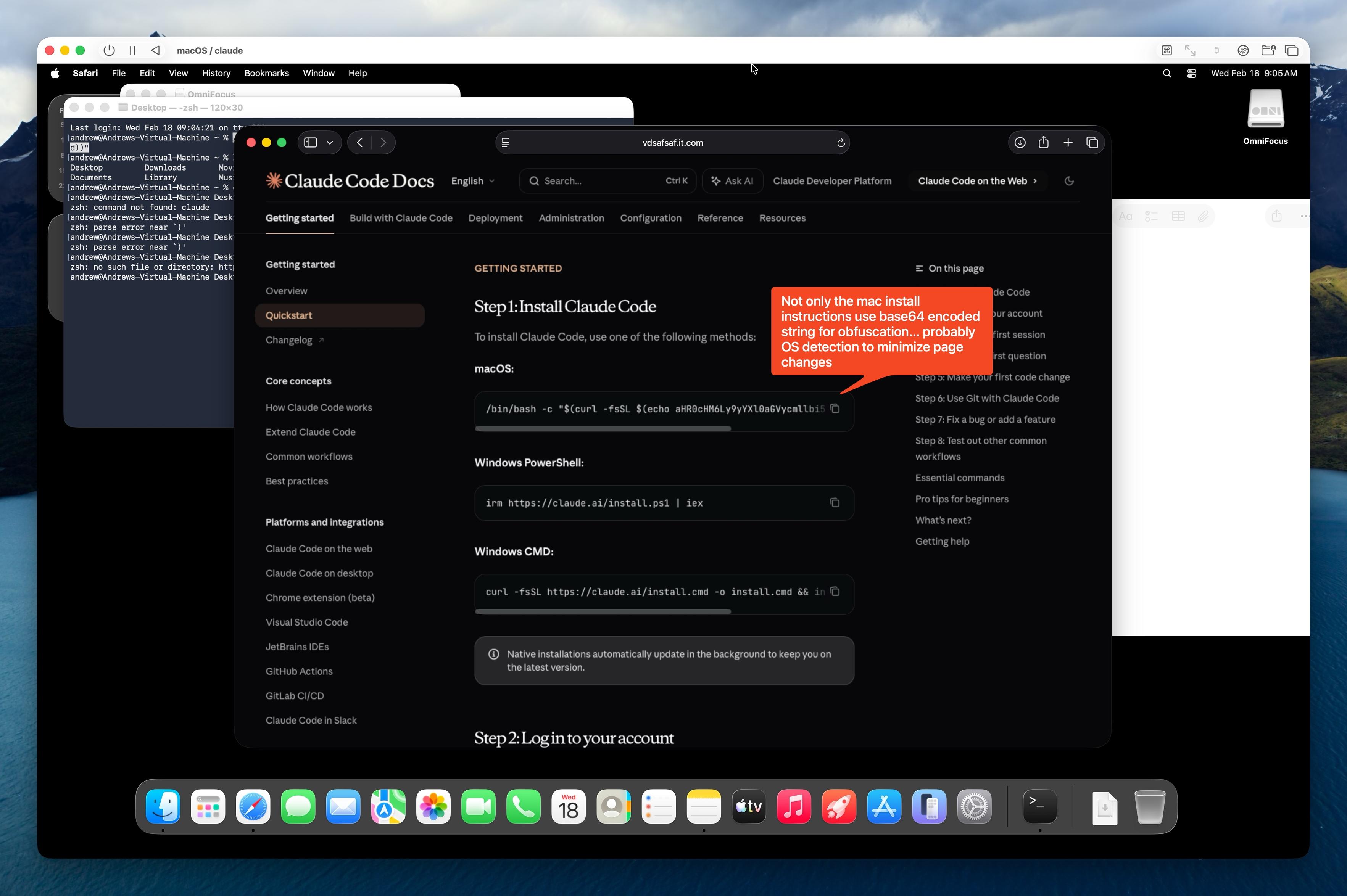Screen dimensions: 1347x896
Task: Open the Trash in the Dock
Action: click(x=1149, y=806)
